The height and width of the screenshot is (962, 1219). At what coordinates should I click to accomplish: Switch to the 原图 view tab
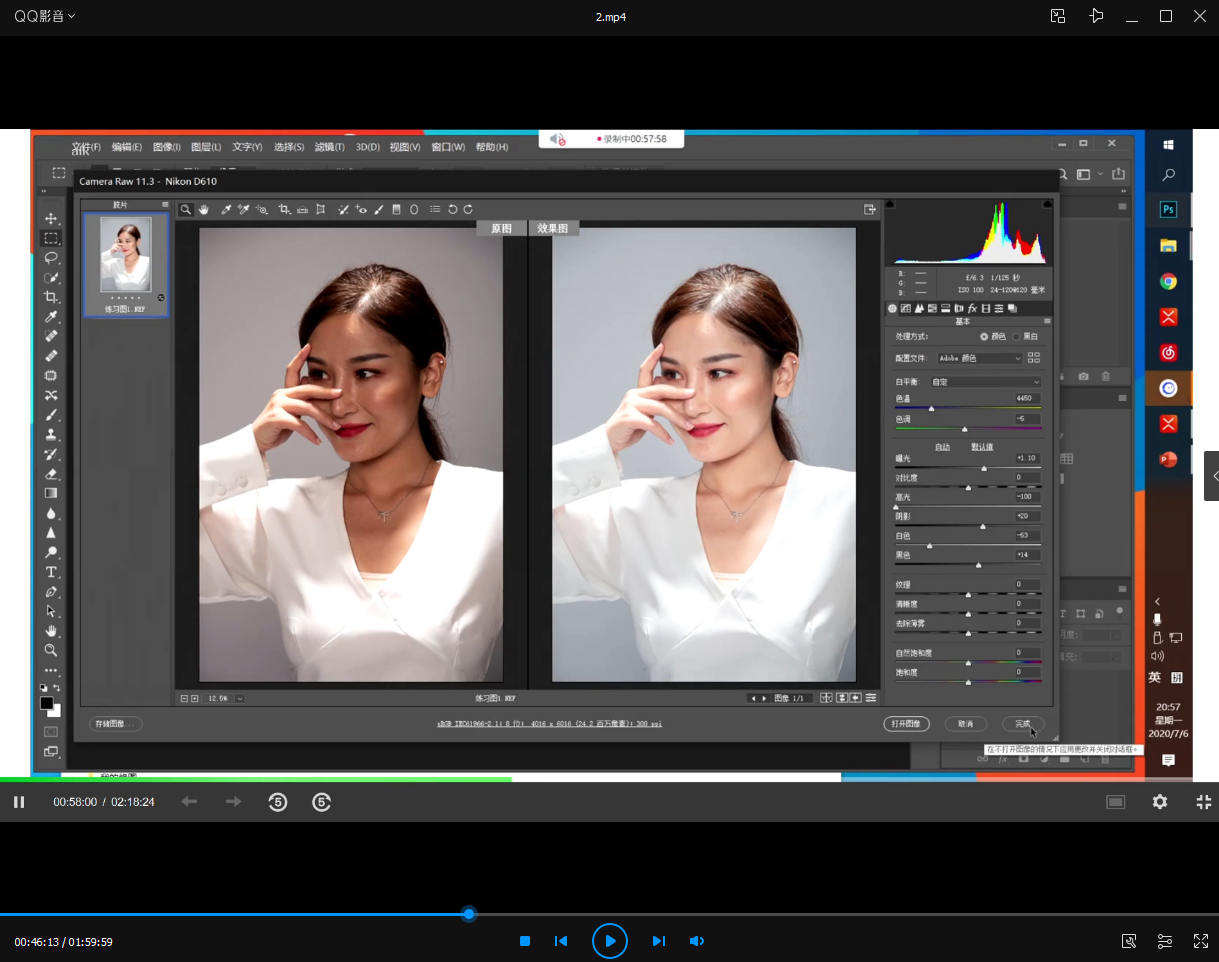[501, 229]
